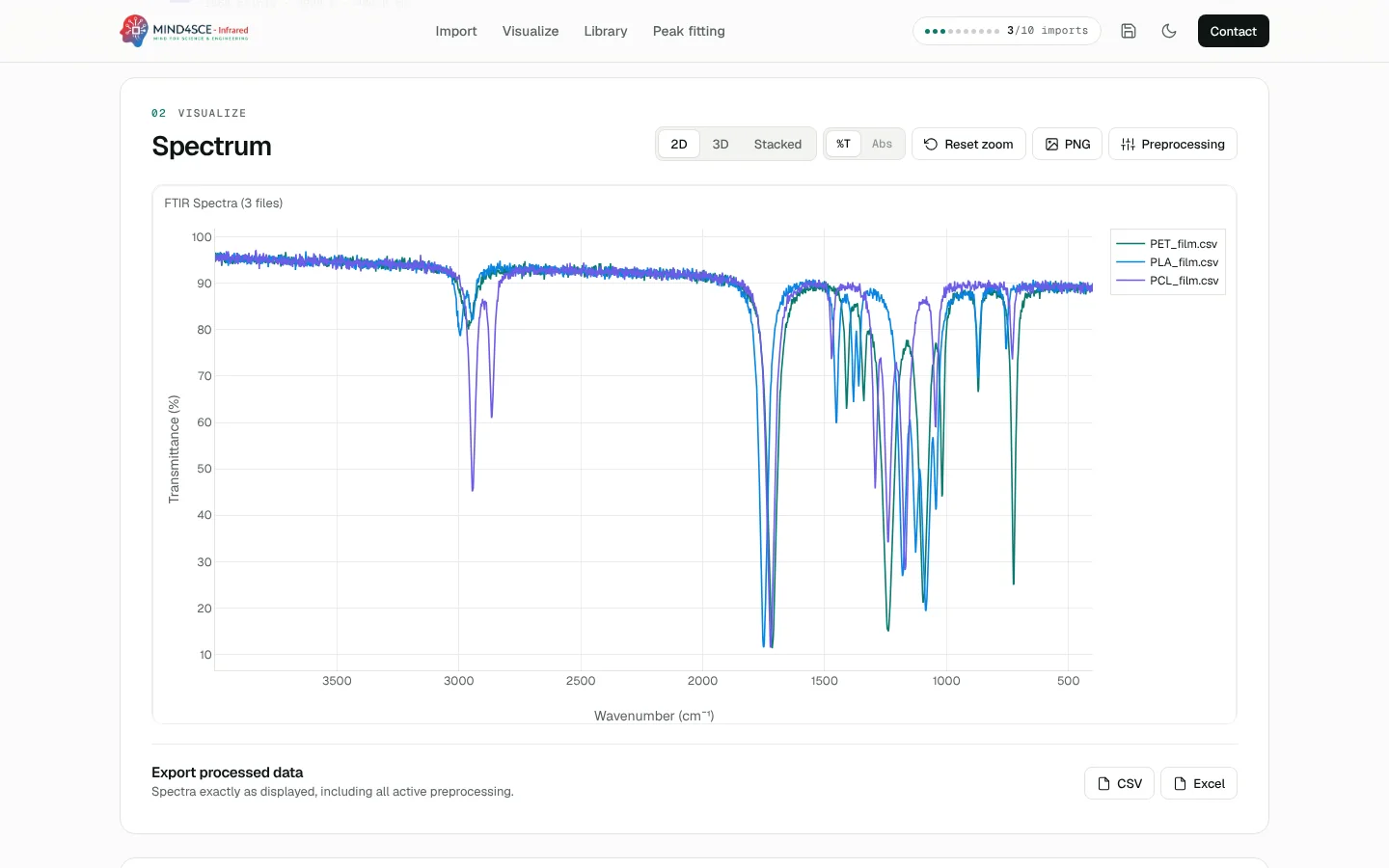Open the Import menu item
This screenshot has width=1389, height=868.
click(x=456, y=31)
